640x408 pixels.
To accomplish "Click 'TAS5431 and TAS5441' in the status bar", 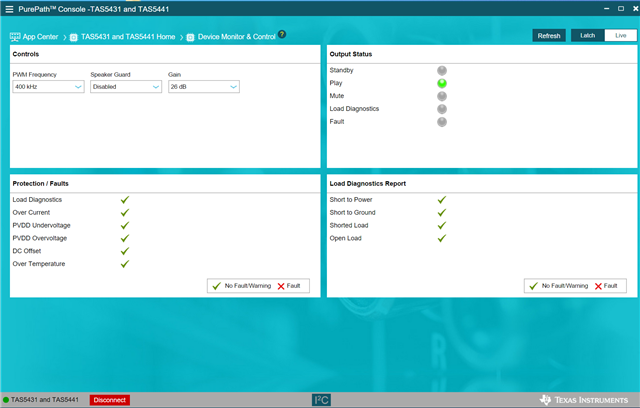I will pos(44,400).
